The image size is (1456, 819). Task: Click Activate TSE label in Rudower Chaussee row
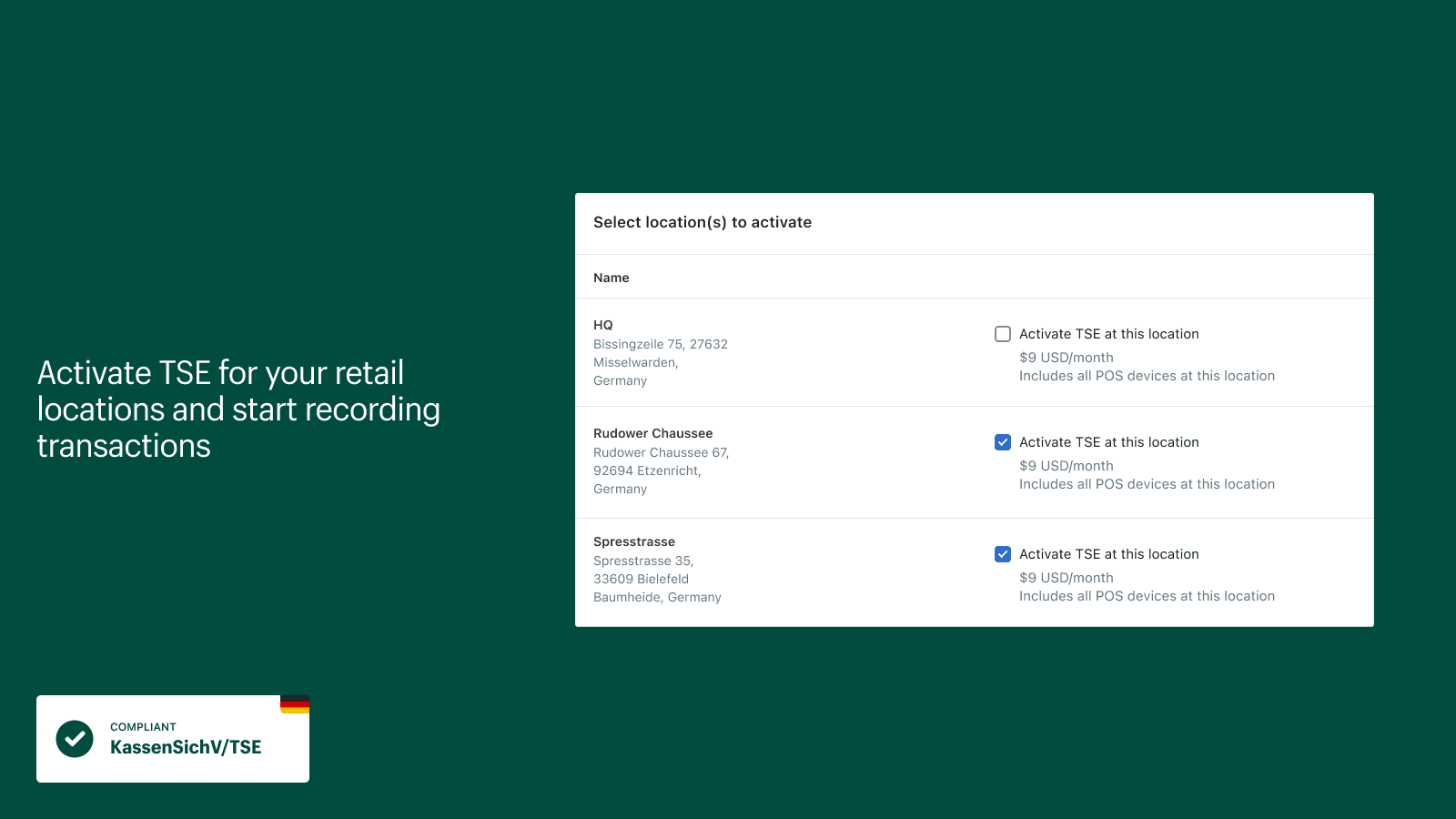pos(1108,442)
